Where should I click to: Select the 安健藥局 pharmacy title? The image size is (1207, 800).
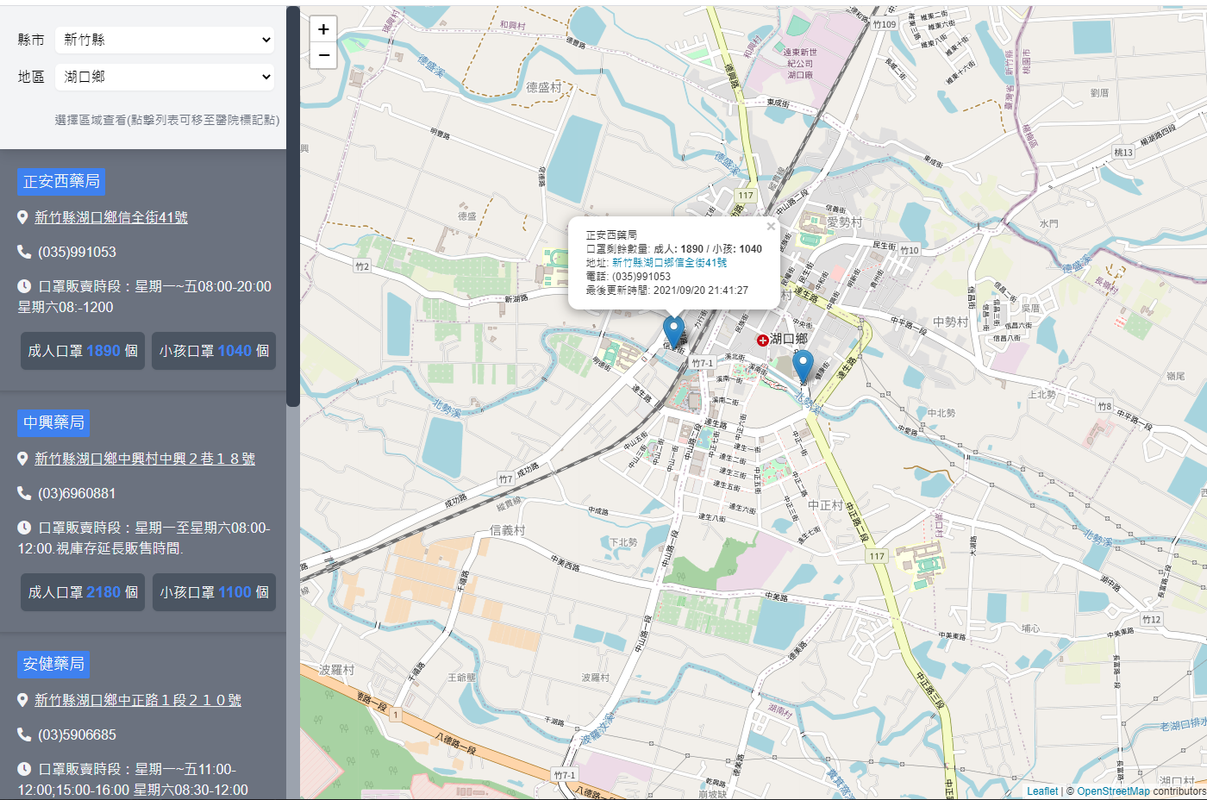[54, 664]
